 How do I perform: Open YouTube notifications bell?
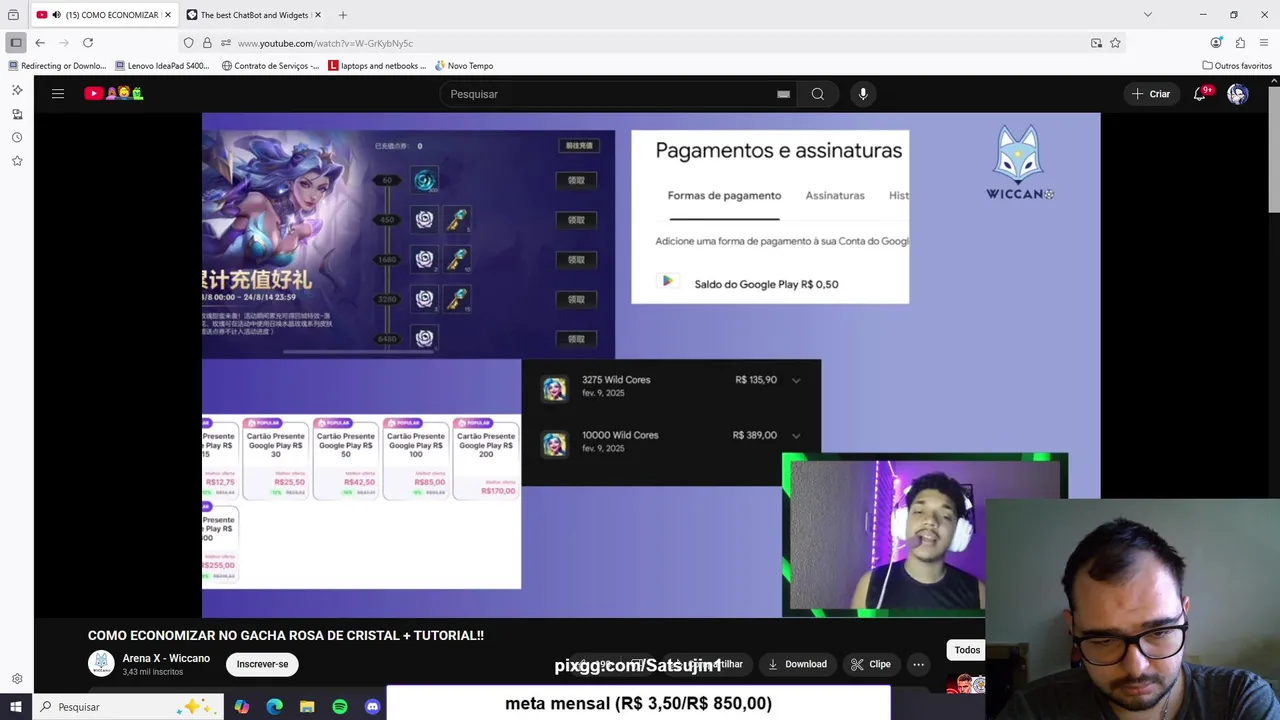coord(1200,94)
